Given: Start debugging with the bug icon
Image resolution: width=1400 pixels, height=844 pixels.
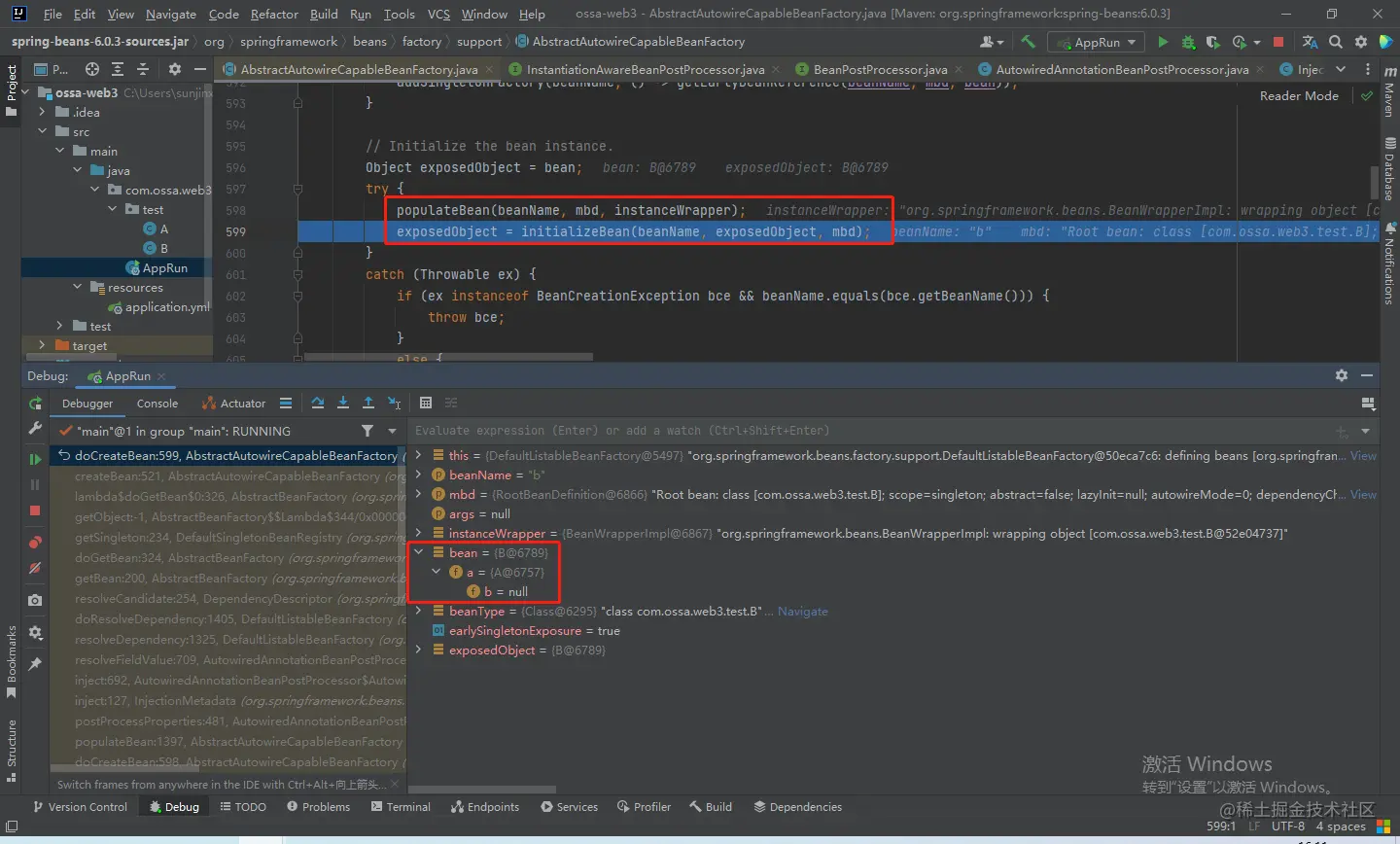Looking at the screenshot, I should [1188, 42].
